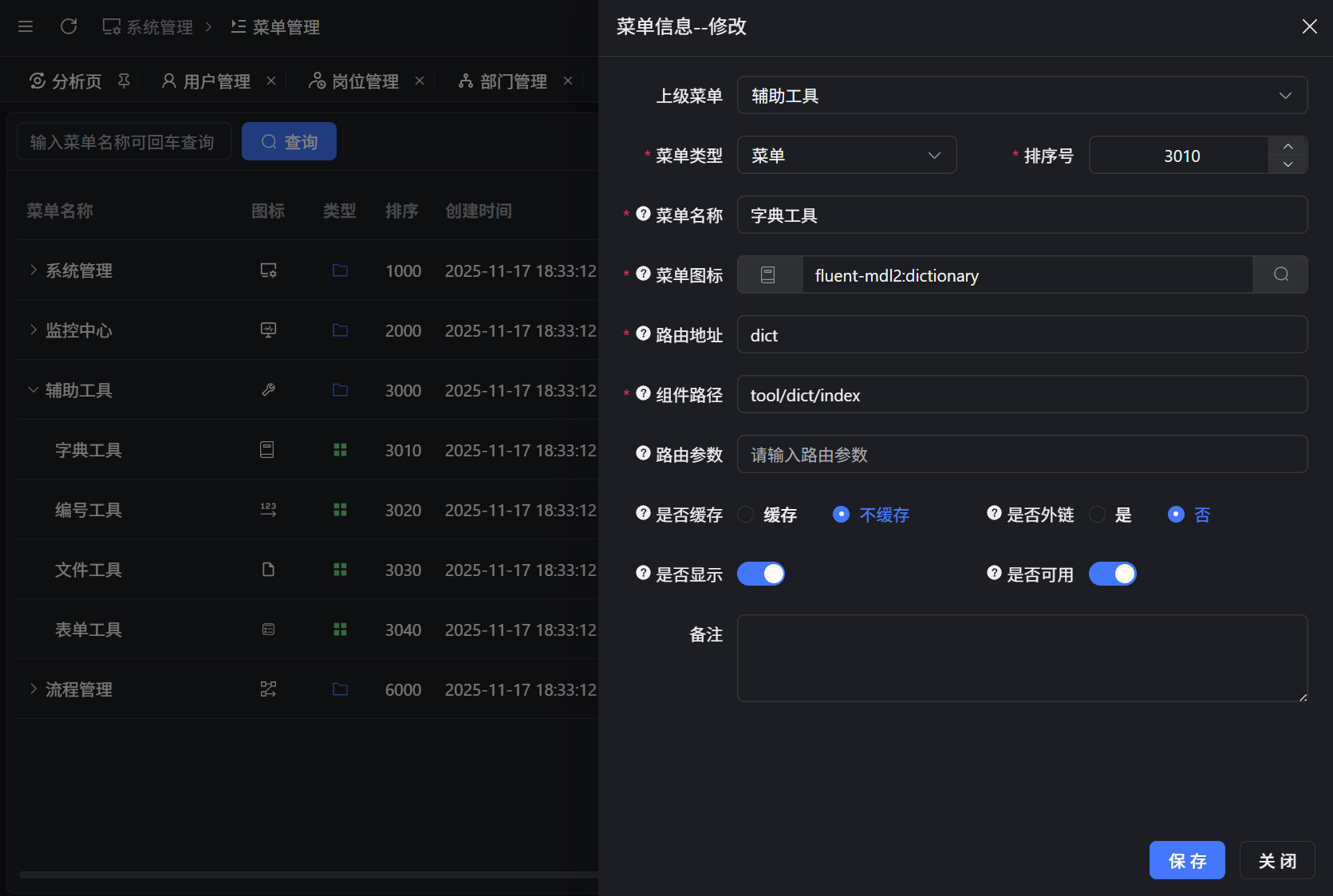The image size is (1333, 896).
Task: Select the 缓存 radio option
Action: pyautogui.click(x=746, y=515)
